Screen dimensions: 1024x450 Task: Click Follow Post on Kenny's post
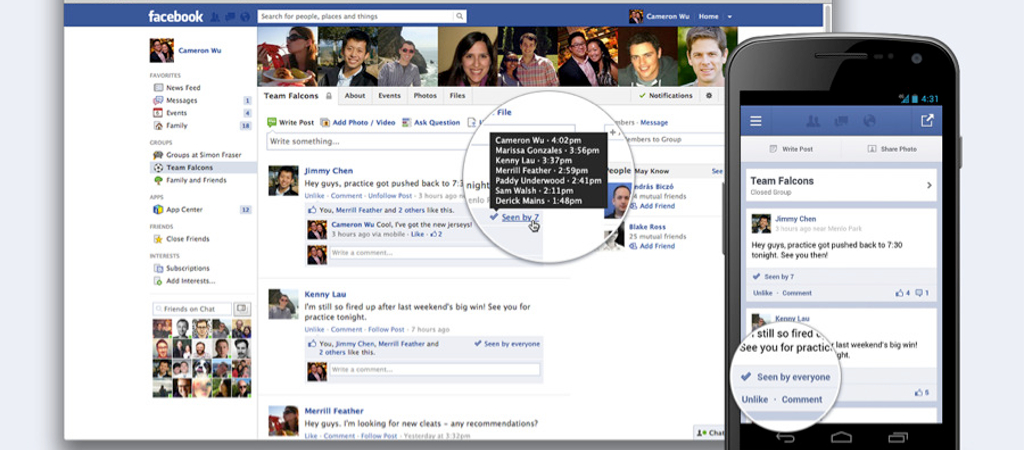[386, 330]
